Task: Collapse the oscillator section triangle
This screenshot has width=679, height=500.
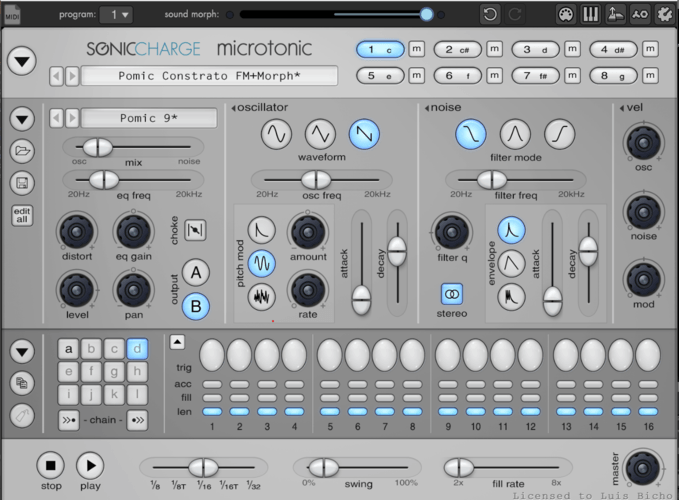Action: [233, 108]
